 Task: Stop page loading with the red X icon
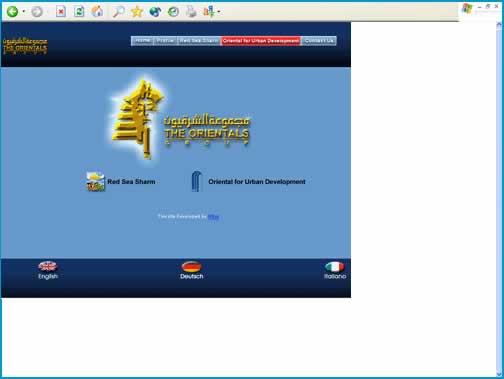pos(61,12)
